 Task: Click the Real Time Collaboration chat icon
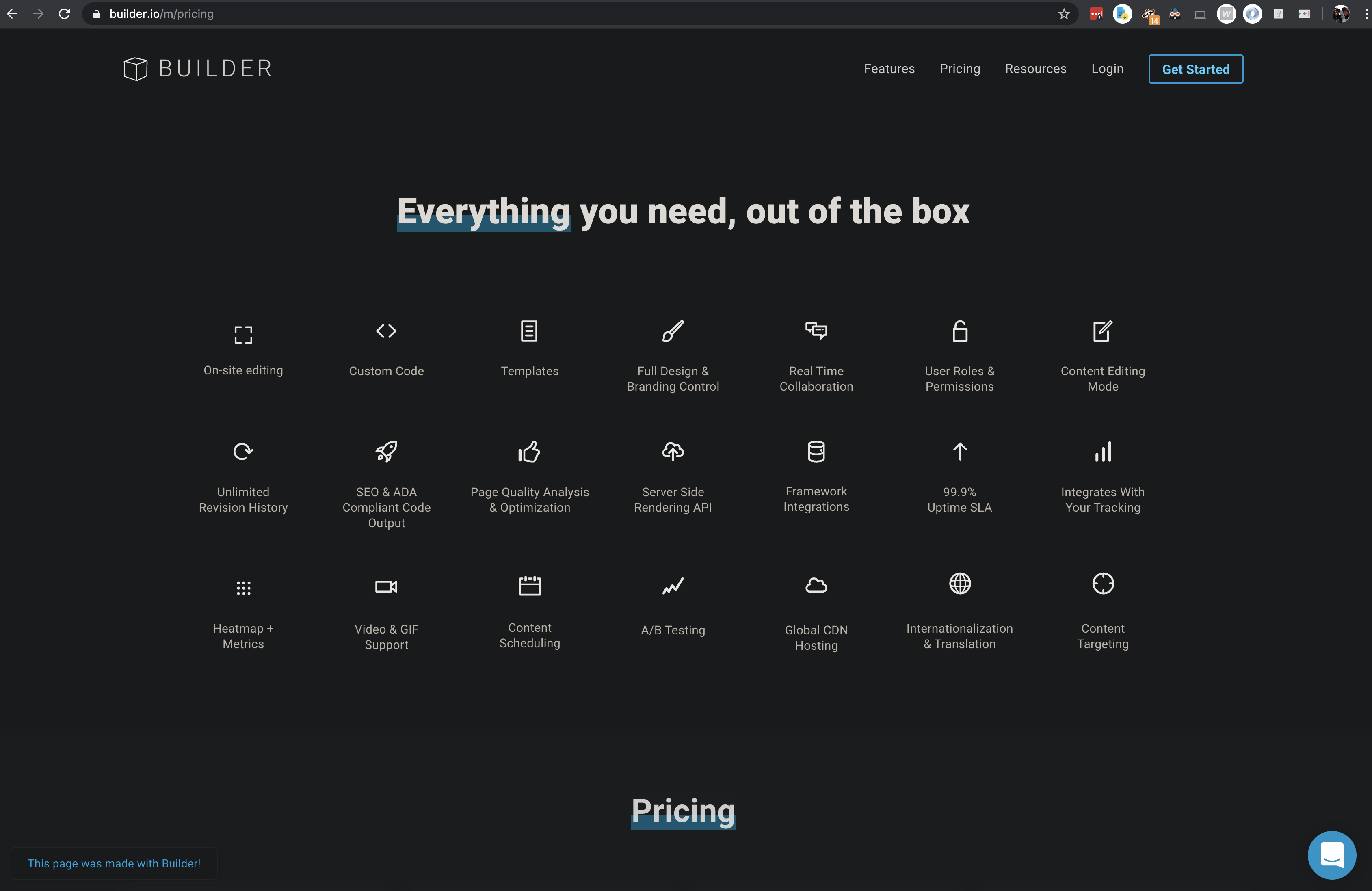click(x=816, y=331)
